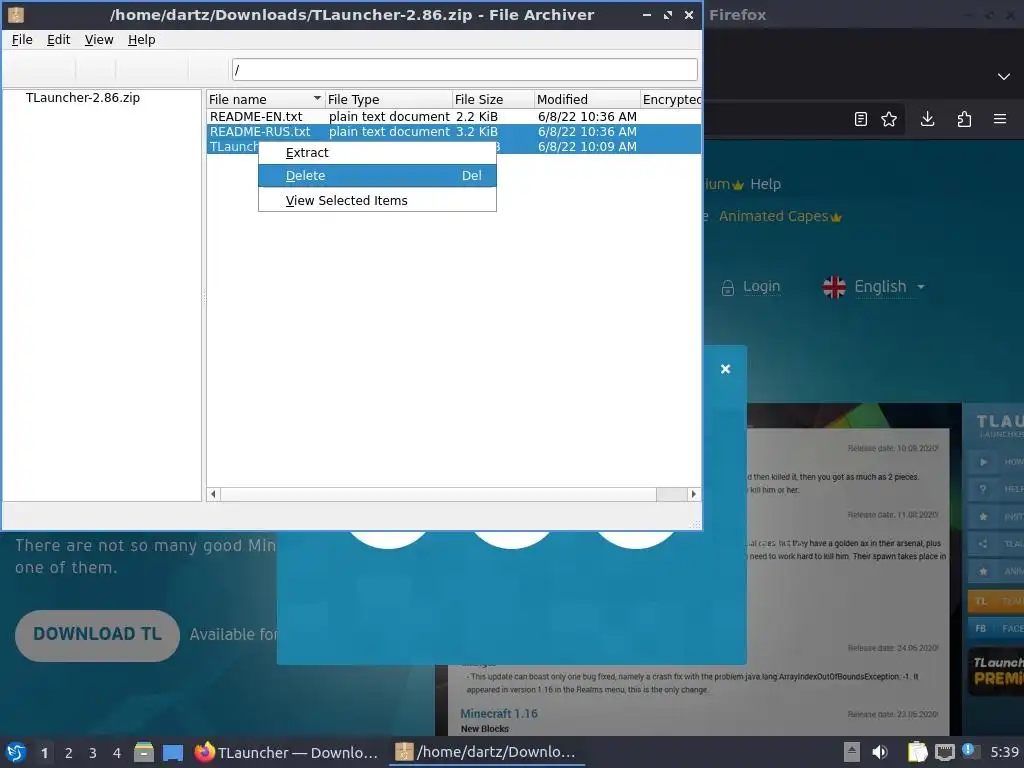Switch to TLauncher Firefox taskbar entry
The width and height of the screenshot is (1024, 768).
[x=287, y=752]
